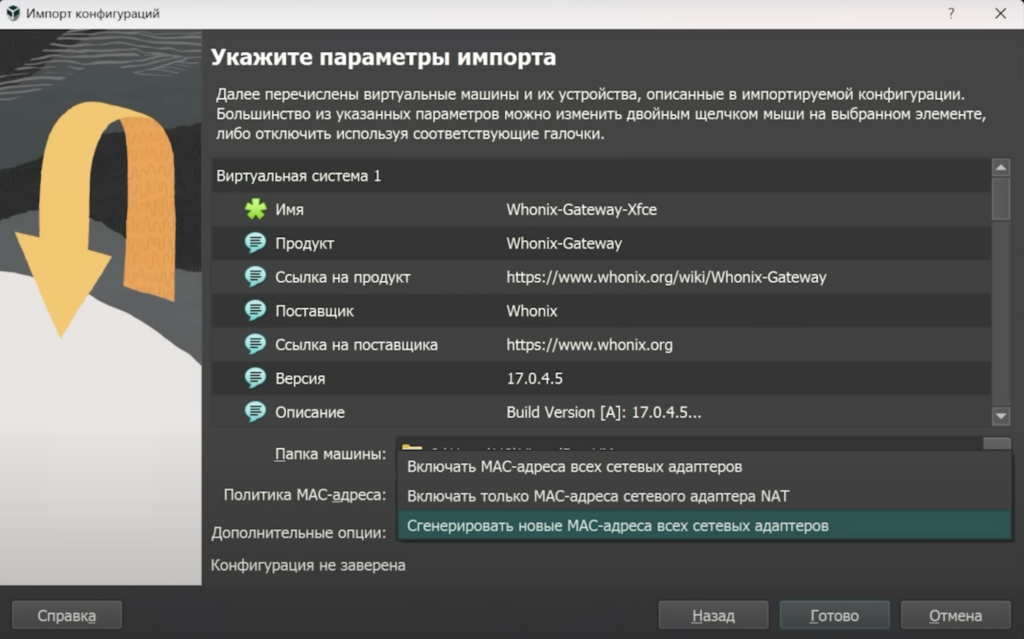
Task: Confirm import with the Готово button
Action: coord(834,615)
